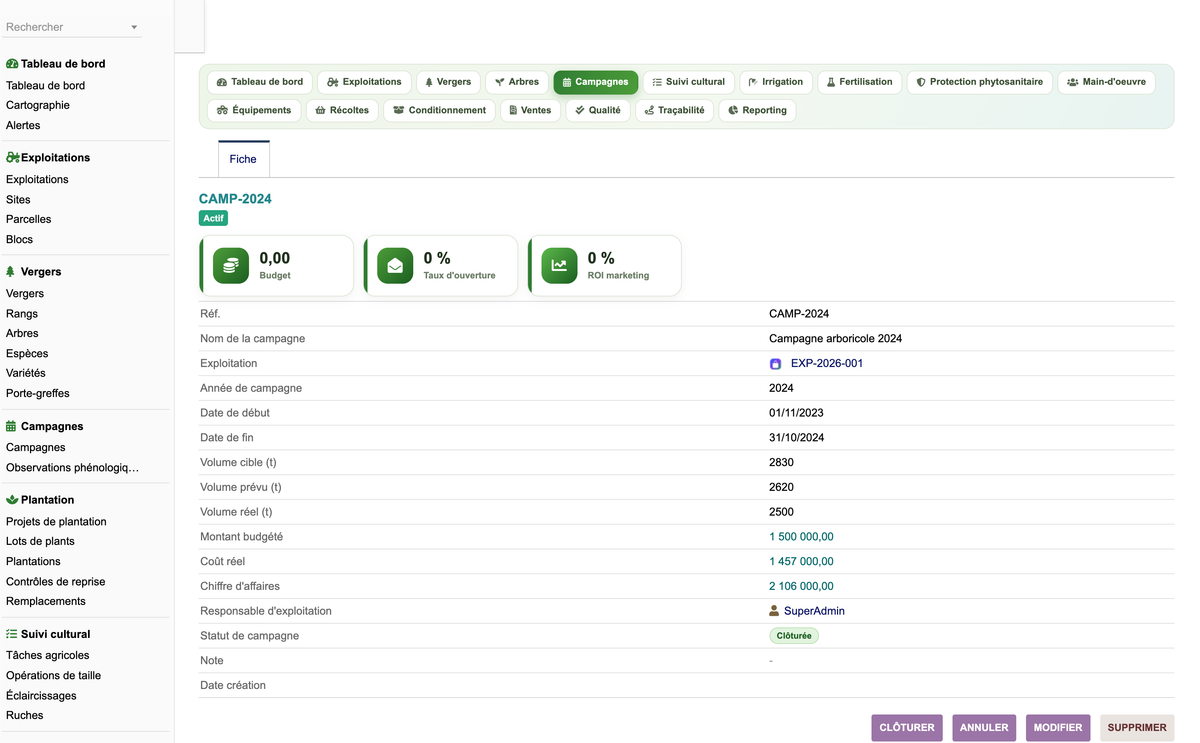Image resolution: width=1200 pixels, height=743 pixels.
Task: Open the Irrigation tab
Action: (776, 82)
